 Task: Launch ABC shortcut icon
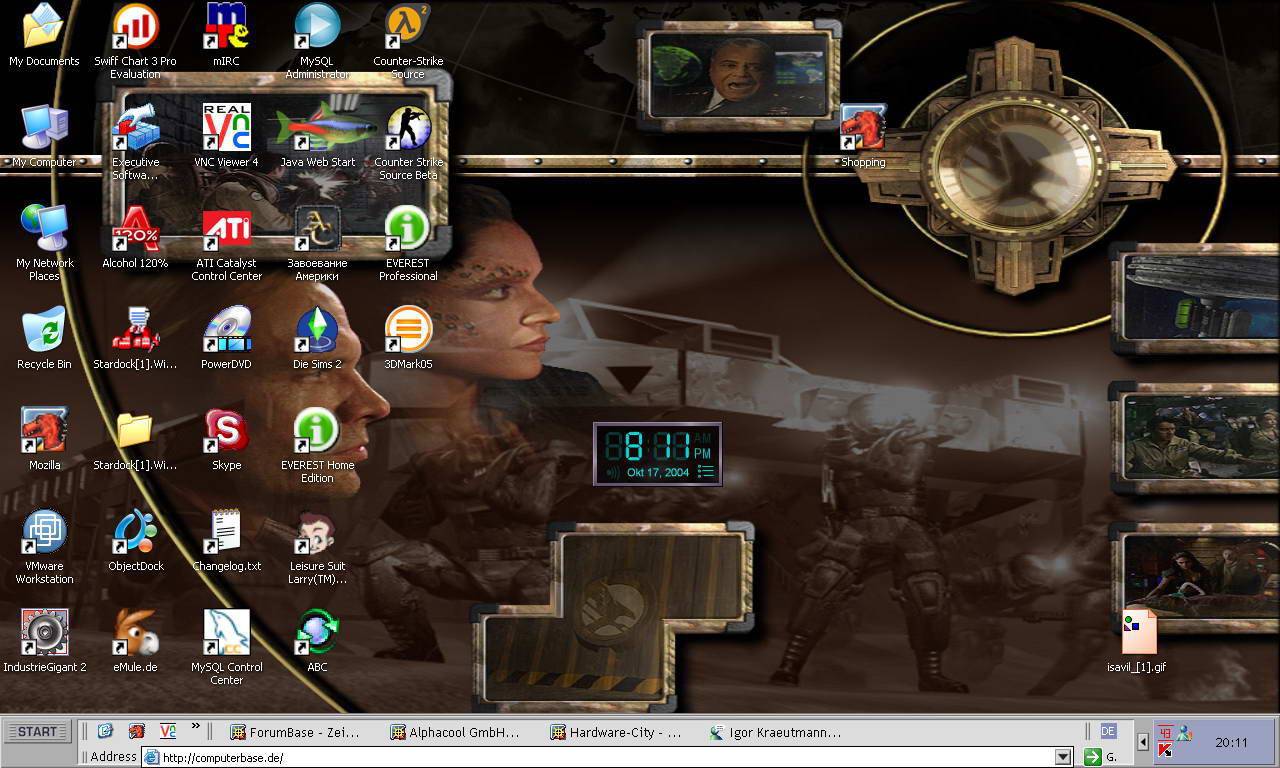(317, 641)
